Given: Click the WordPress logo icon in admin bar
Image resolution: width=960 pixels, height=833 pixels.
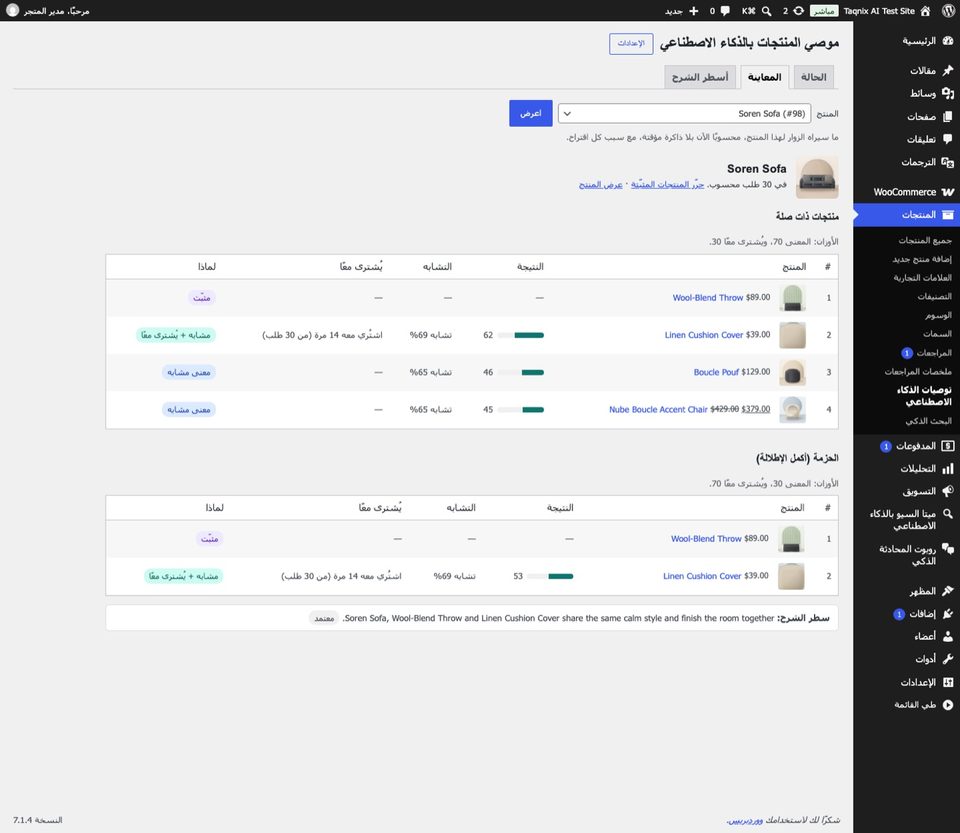Looking at the screenshot, I should pyautogui.click(x=948, y=10).
